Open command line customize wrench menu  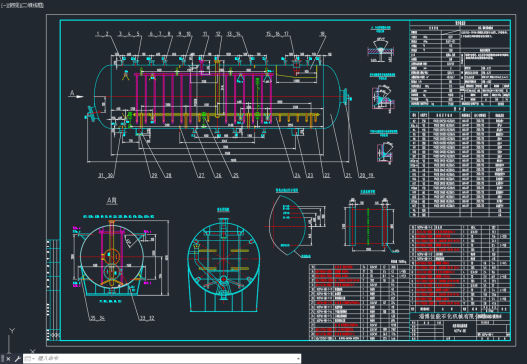pos(17,359)
